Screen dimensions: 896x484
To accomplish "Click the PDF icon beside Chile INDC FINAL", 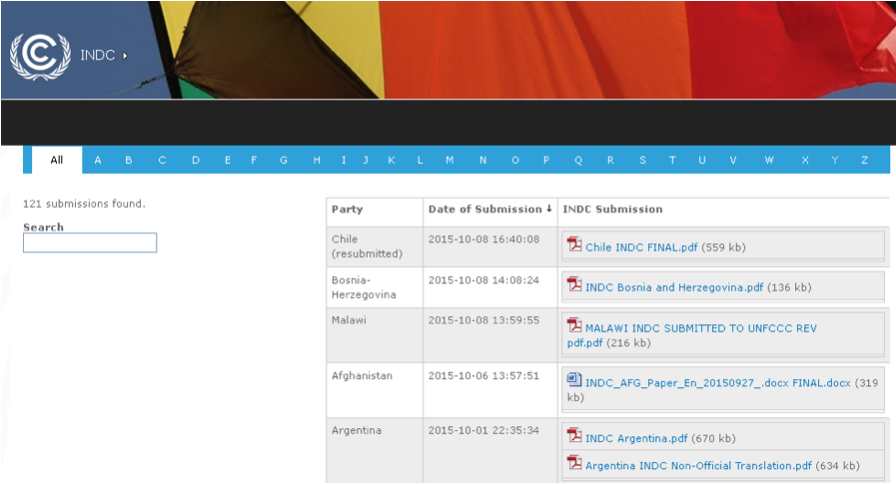I will [574, 245].
